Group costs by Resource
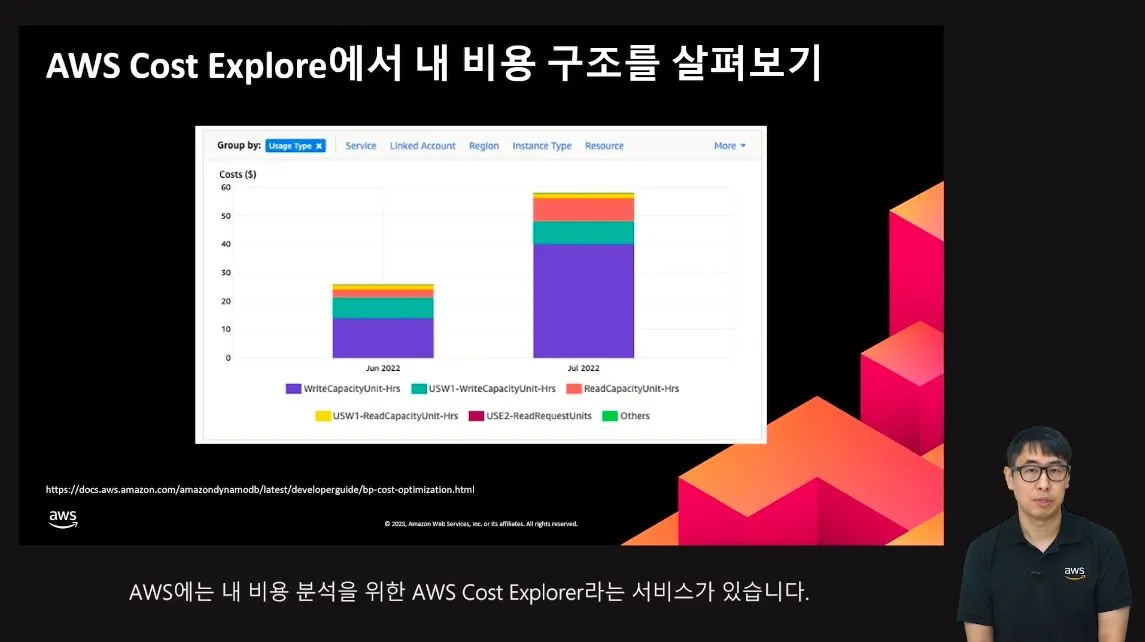Viewport: 1145px width, 642px height. coord(604,146)
